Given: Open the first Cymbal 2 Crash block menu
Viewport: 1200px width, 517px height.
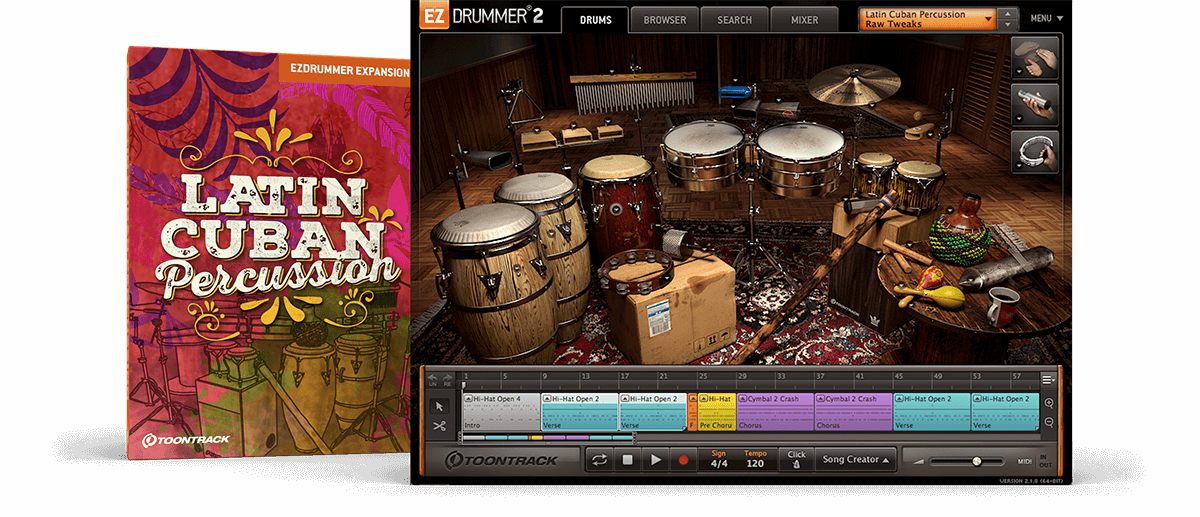Looking at the screenshot, I should (x=743, y=398).
